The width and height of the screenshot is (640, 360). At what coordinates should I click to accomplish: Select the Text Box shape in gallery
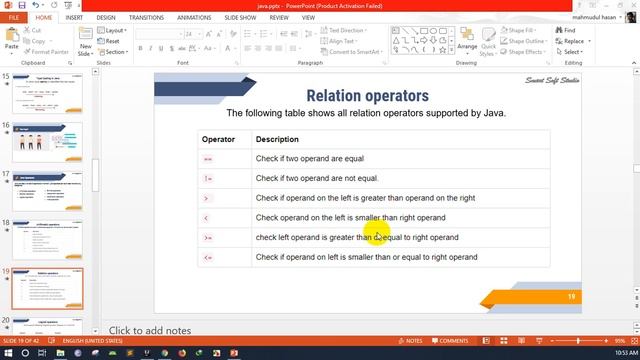pos(396,31)
